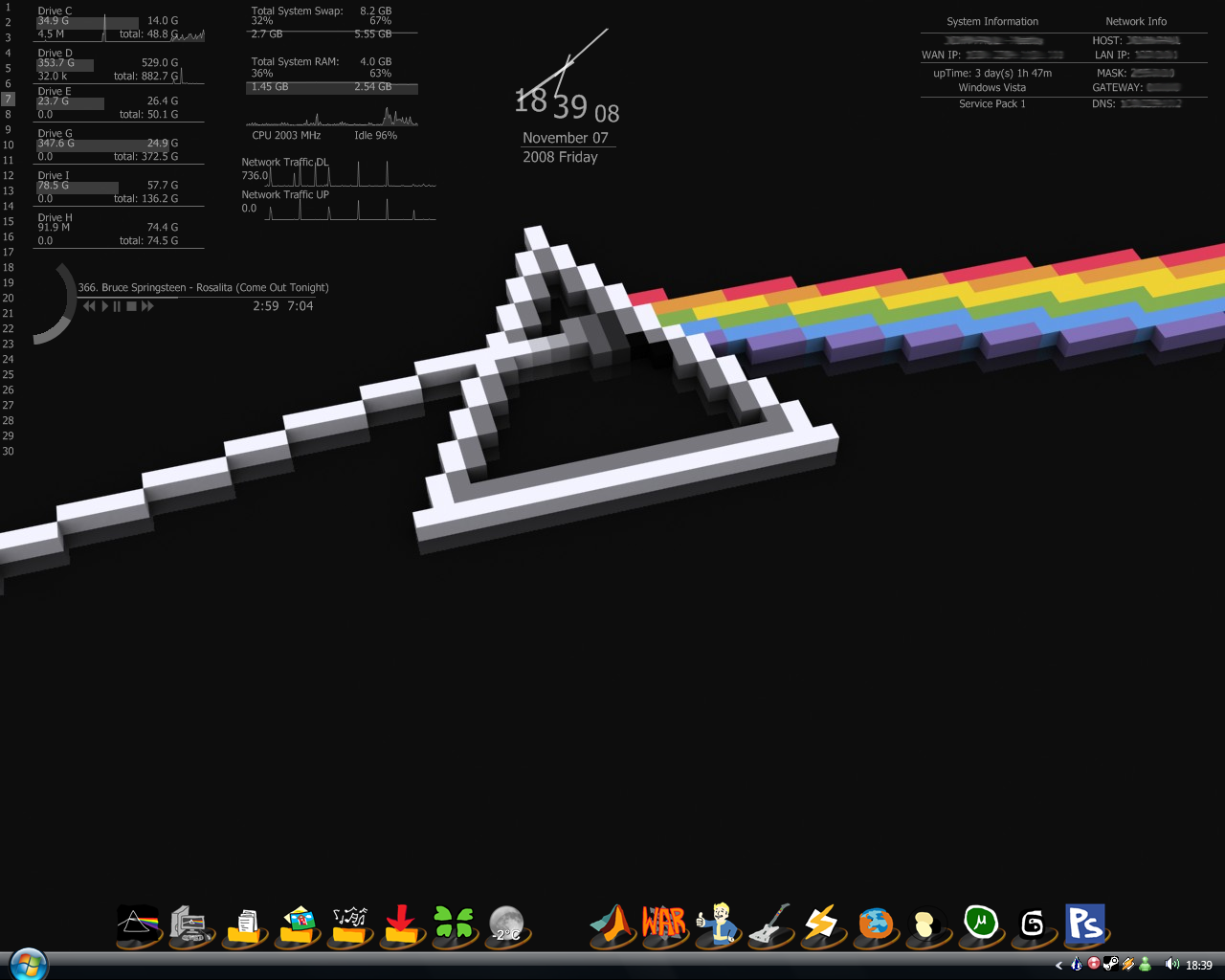Pause the Bruce Springsteen track

(117, 306)
